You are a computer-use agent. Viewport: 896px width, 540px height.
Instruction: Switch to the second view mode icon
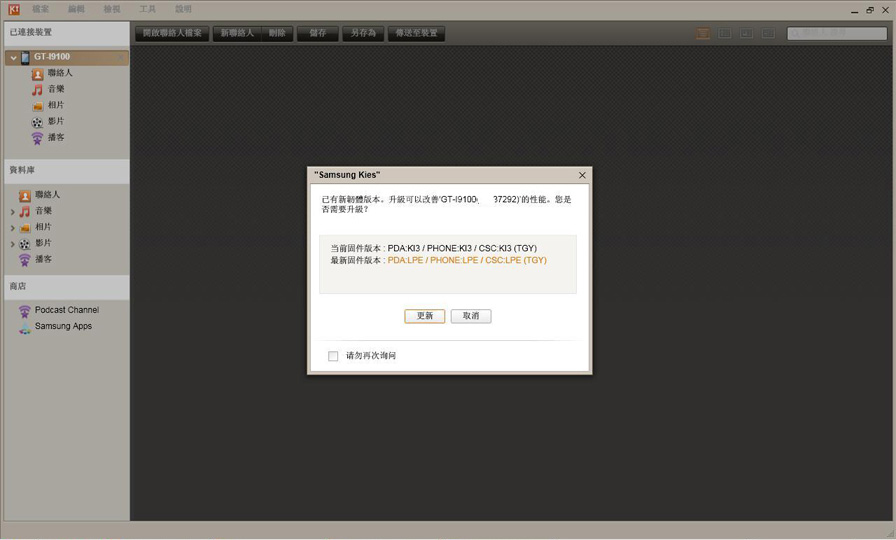click(725, 33)
